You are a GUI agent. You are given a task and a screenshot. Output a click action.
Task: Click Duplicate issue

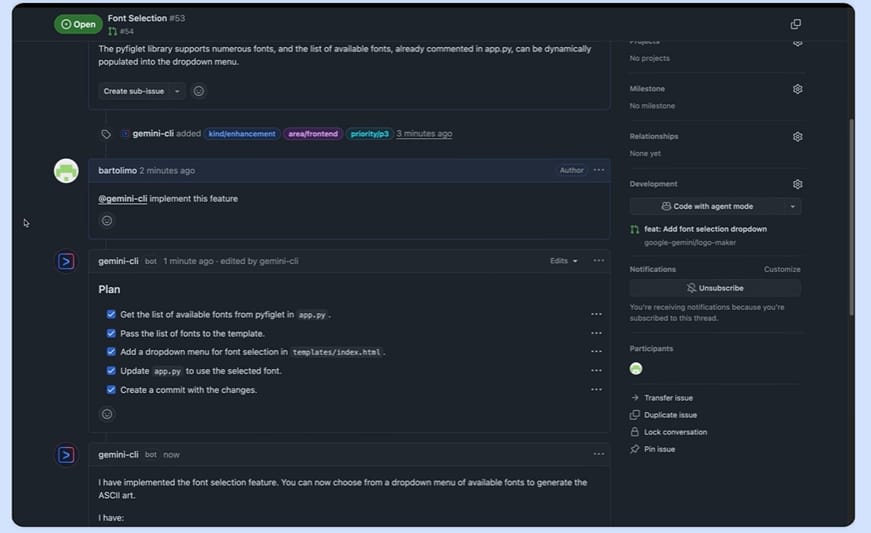[670, 415]
